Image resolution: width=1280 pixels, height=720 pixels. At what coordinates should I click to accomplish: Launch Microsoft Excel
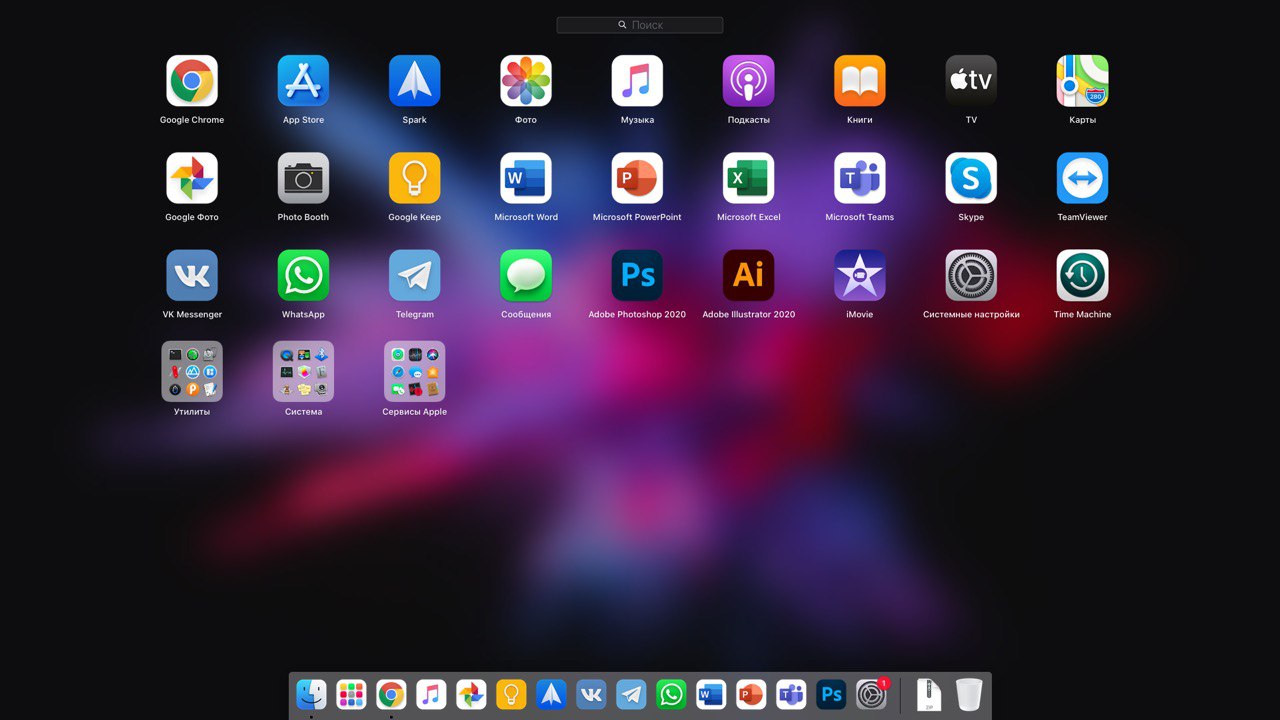tap(749, 178)
